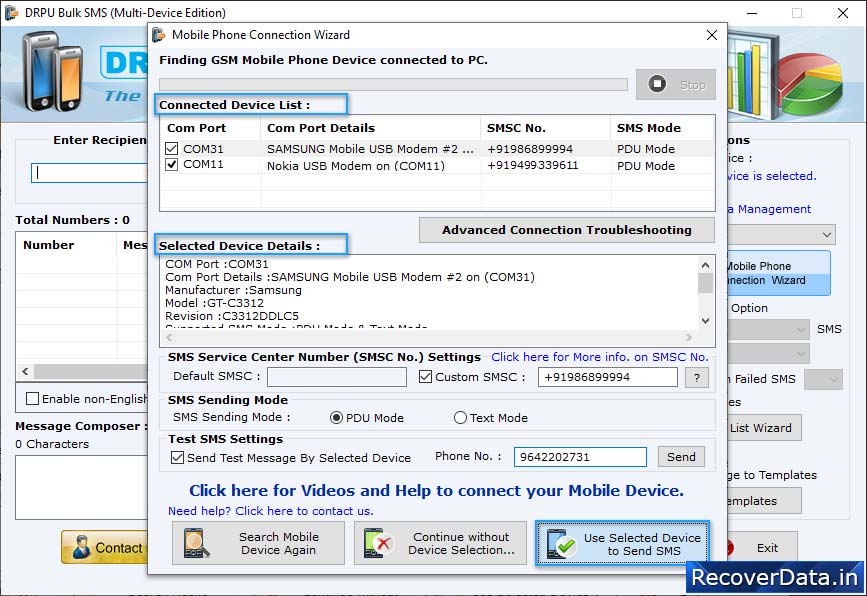The image size is (867, 596).
Task: Click Continue without Device Selection
Action: [x=440, y=543]
